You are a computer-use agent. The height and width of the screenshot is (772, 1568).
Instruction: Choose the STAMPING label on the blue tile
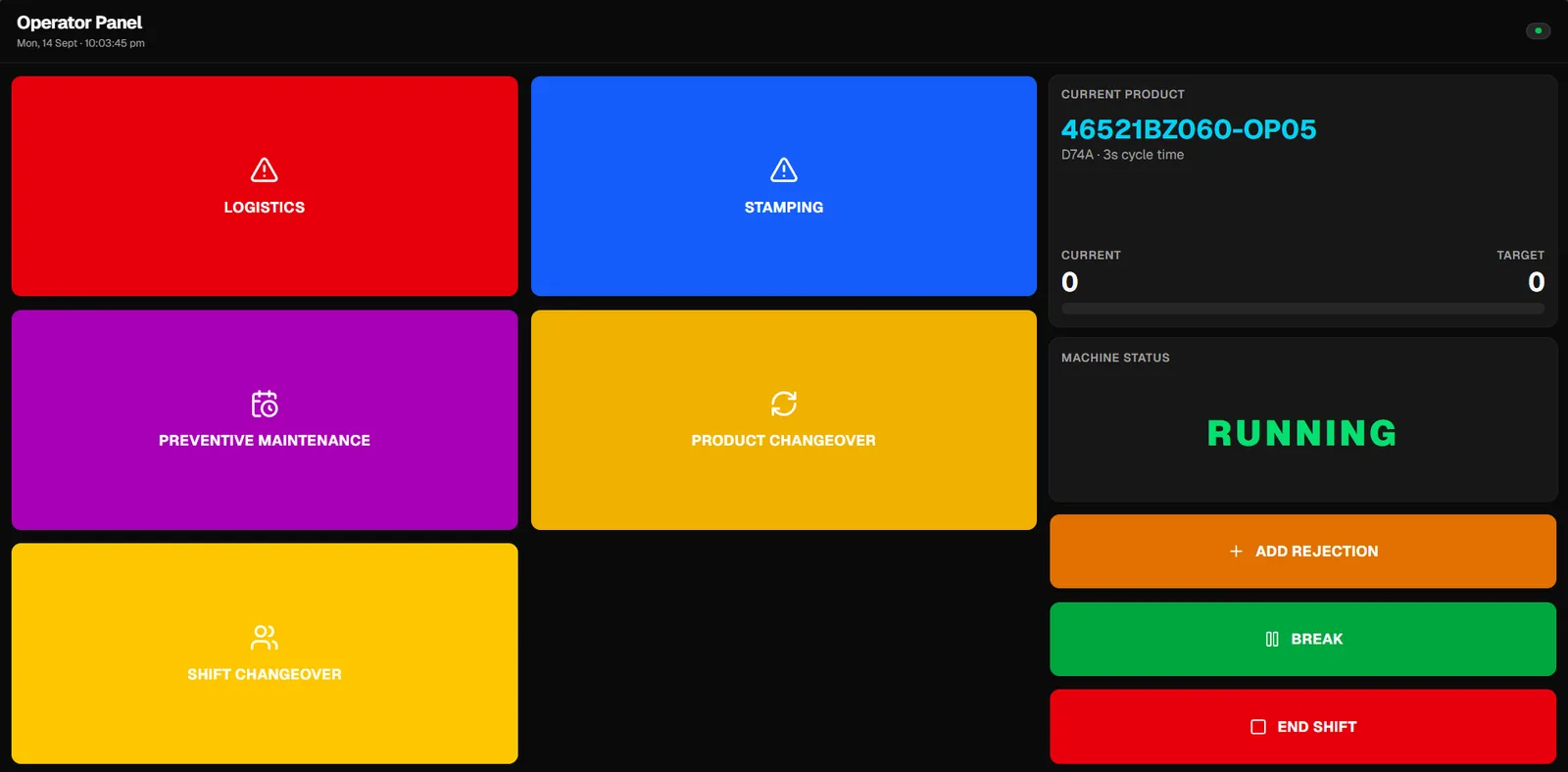click(x=783, y=208)
